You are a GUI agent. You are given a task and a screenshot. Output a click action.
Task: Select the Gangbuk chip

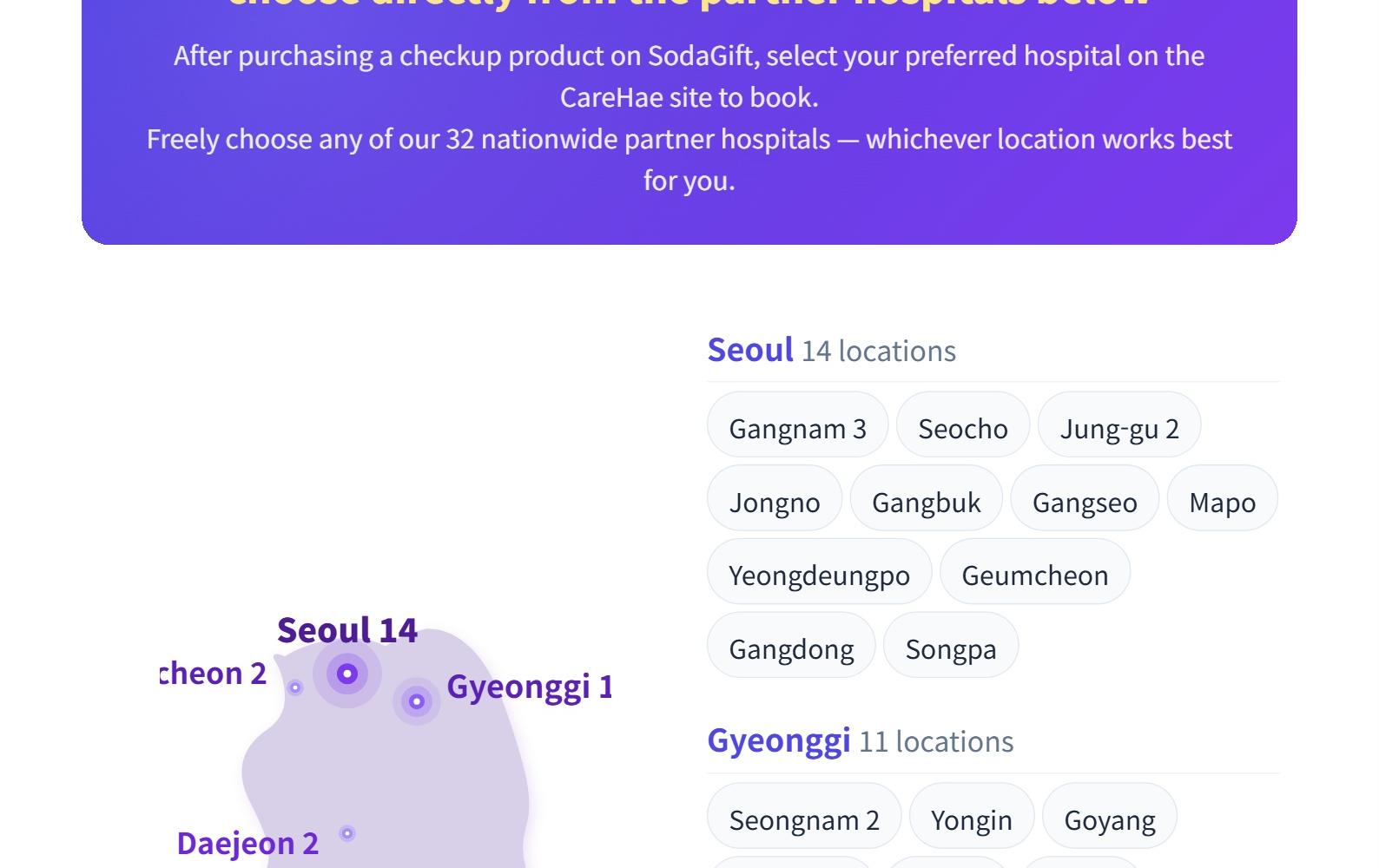tap(927, 498)
